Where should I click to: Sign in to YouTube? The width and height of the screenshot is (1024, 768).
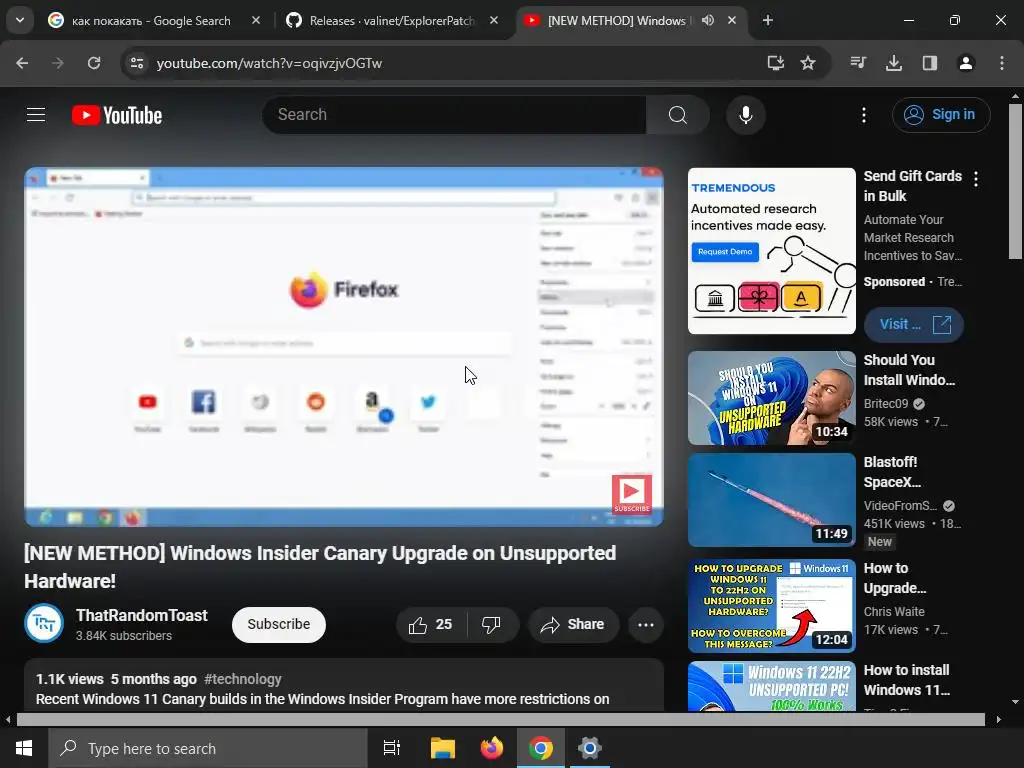(941, 115)
